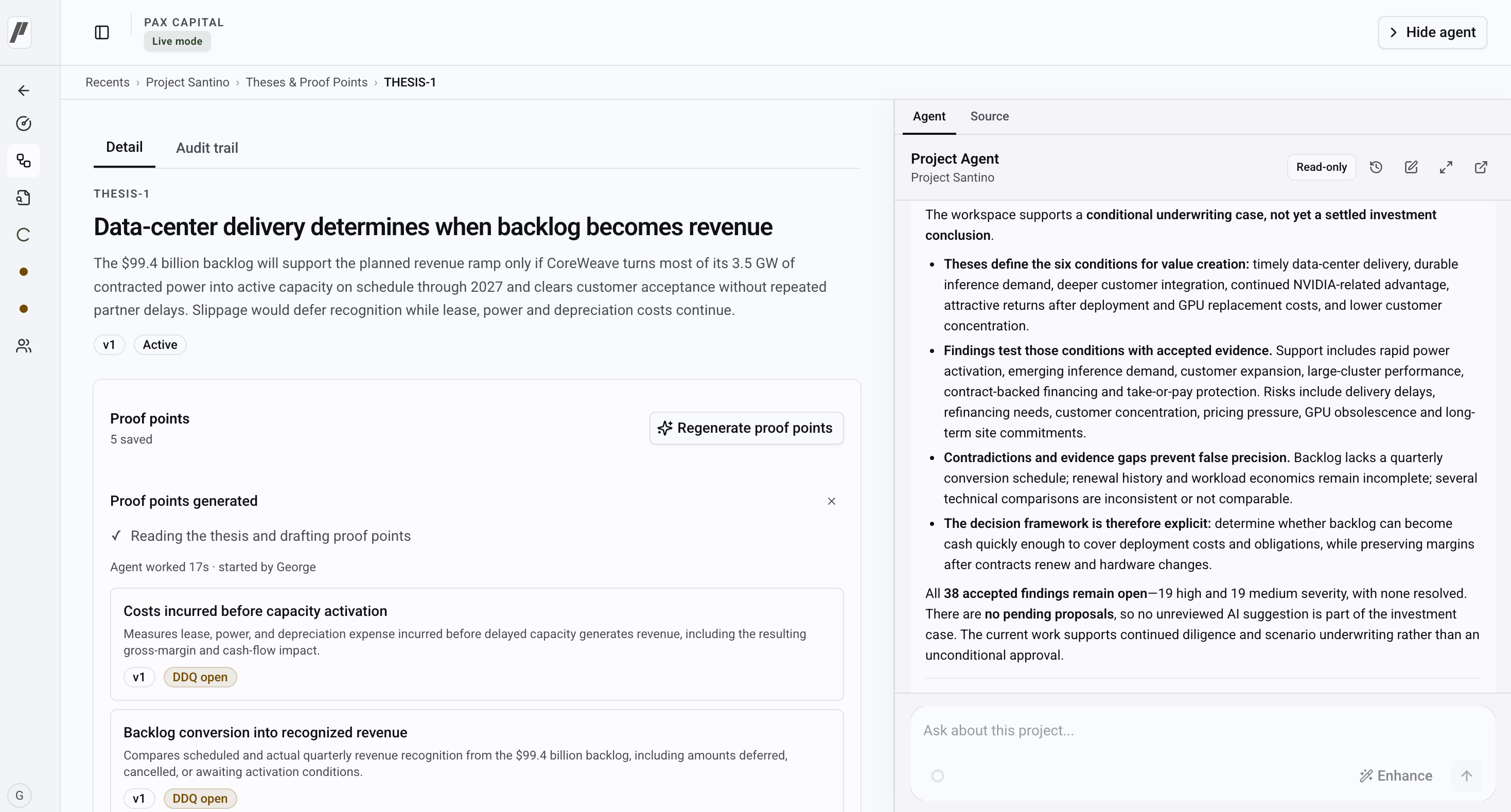This screenshot has width=1511, height=812.
Task: Select the workflow nodes icon in sidebar
Action: pos(24,161)
